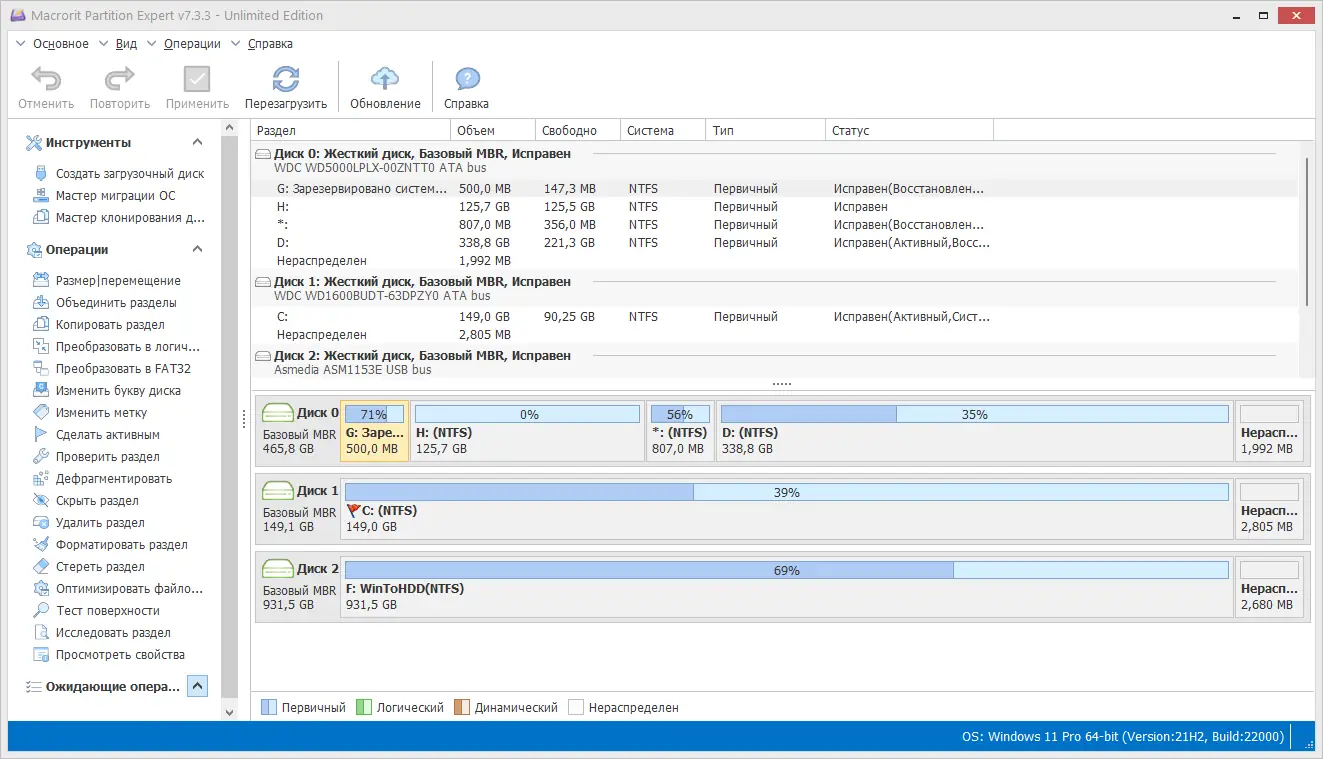Collapse the Инструменты section
1323x759 pixels.
[197, 142]
